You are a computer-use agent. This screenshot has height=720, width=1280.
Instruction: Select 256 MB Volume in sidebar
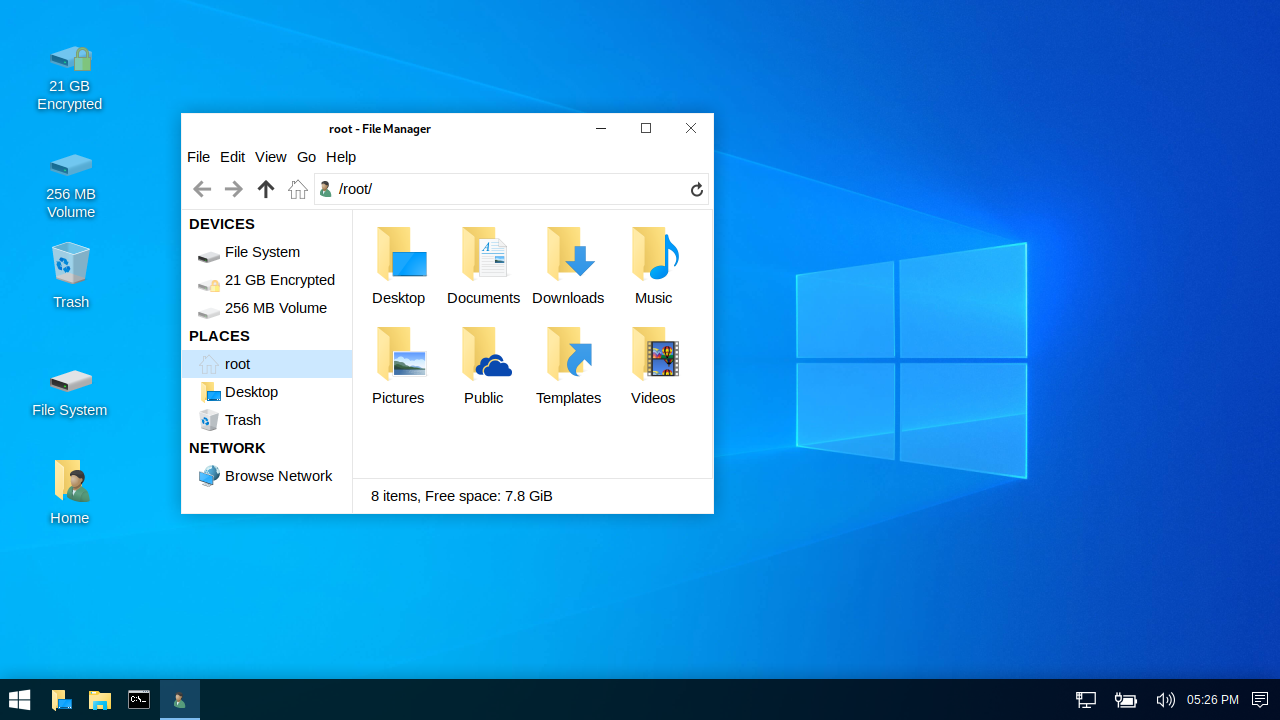pyautogui.click(x=266, y=308)
